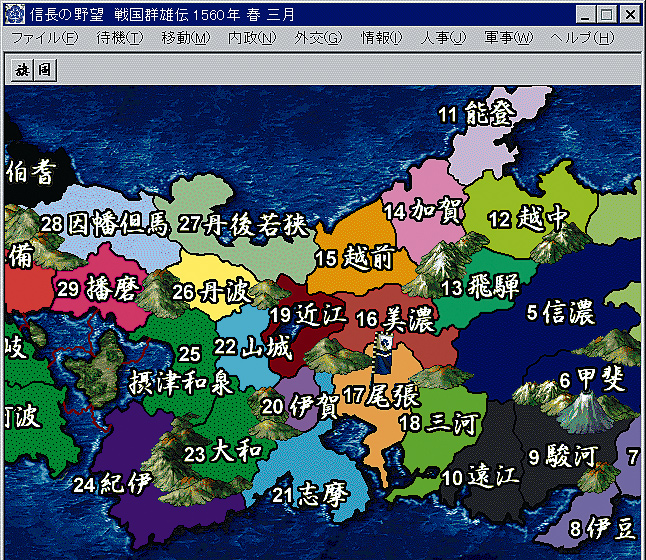This screenshot has width=646, height=560.
Task: Select province 16 美濃 on the map
Action: coord(395,319)
